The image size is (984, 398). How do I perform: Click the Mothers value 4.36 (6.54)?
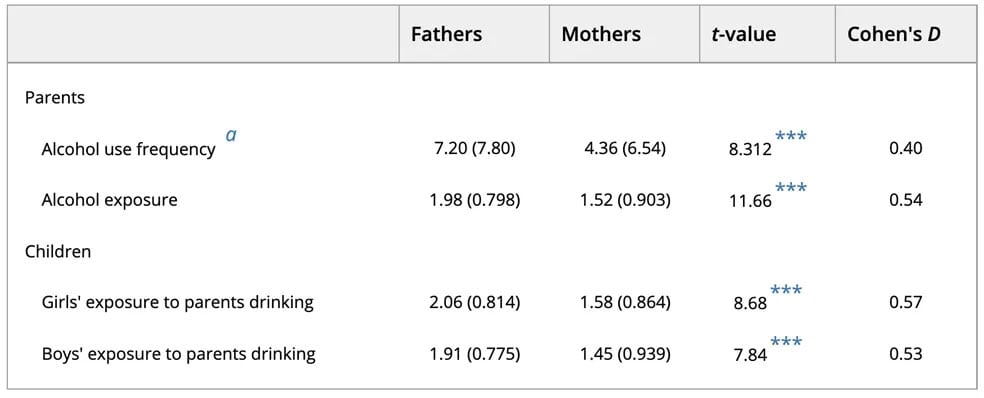point(625,149)
